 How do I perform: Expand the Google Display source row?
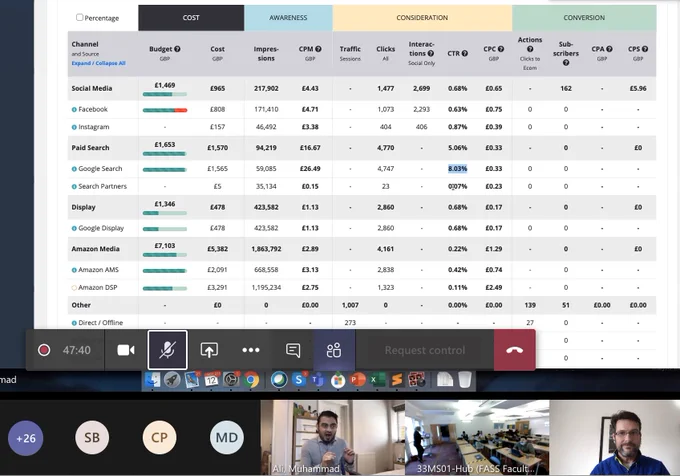tap(74, 228)
